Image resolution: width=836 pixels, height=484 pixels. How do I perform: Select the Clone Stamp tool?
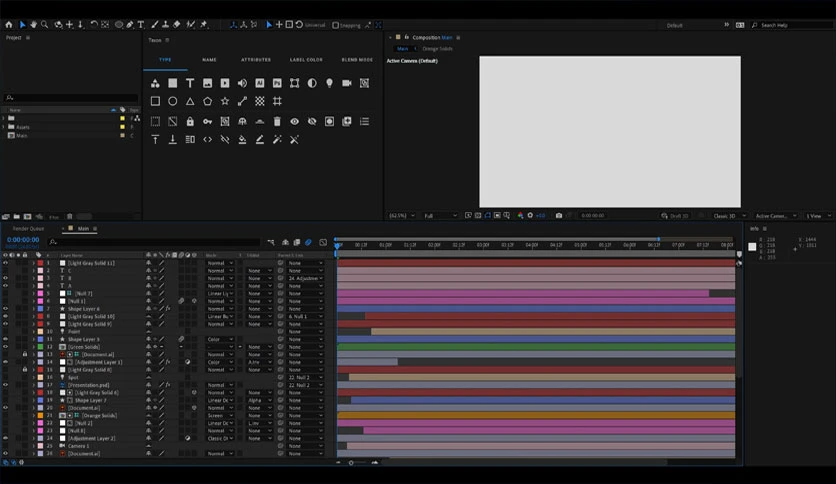tap(165, 25)
